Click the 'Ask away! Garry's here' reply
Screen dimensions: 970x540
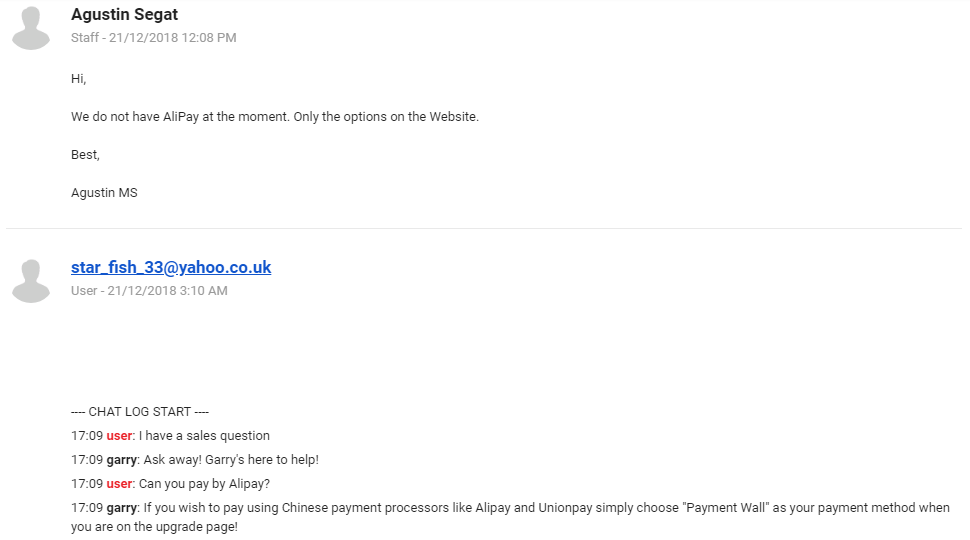coord(231,460)
